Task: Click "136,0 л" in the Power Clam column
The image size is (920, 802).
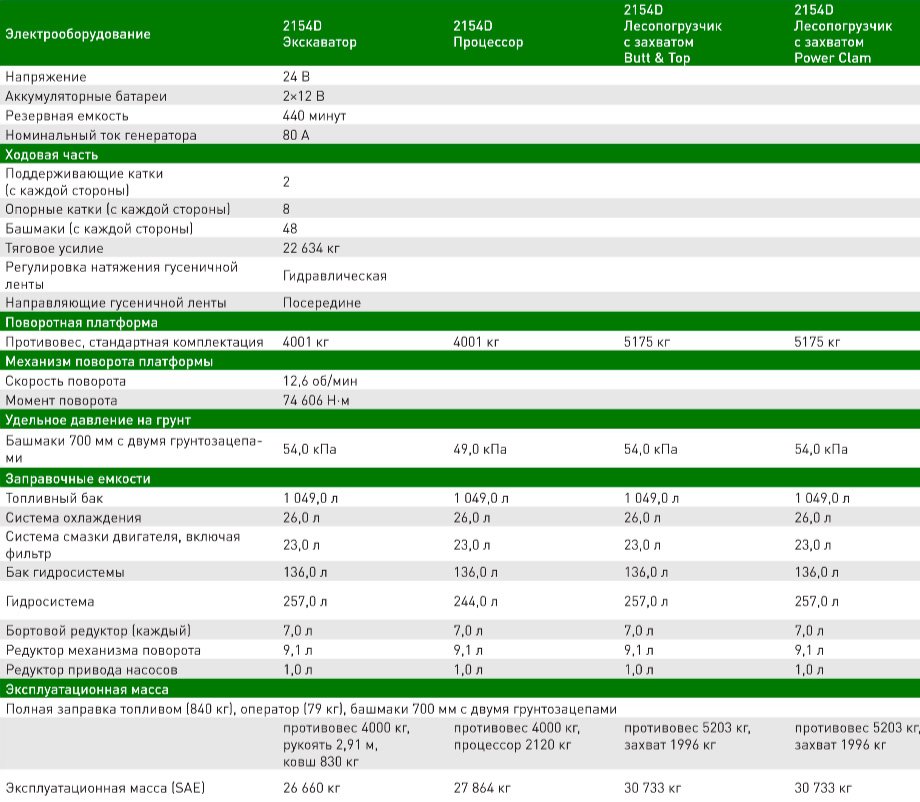Action: click(x=816, y=573)
